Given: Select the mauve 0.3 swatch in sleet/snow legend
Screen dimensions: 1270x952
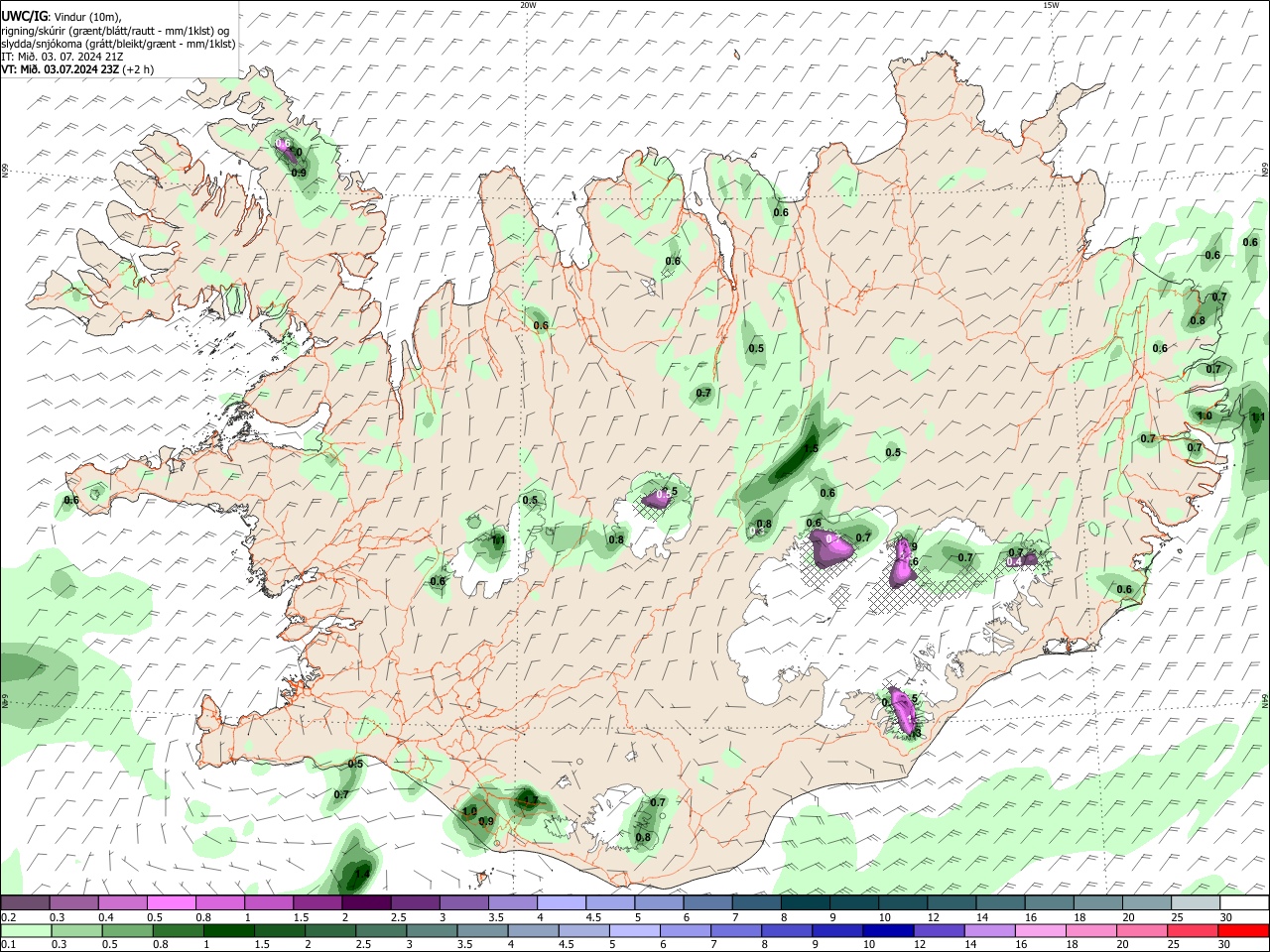Looking at the screenshot, I should (73, 902).
